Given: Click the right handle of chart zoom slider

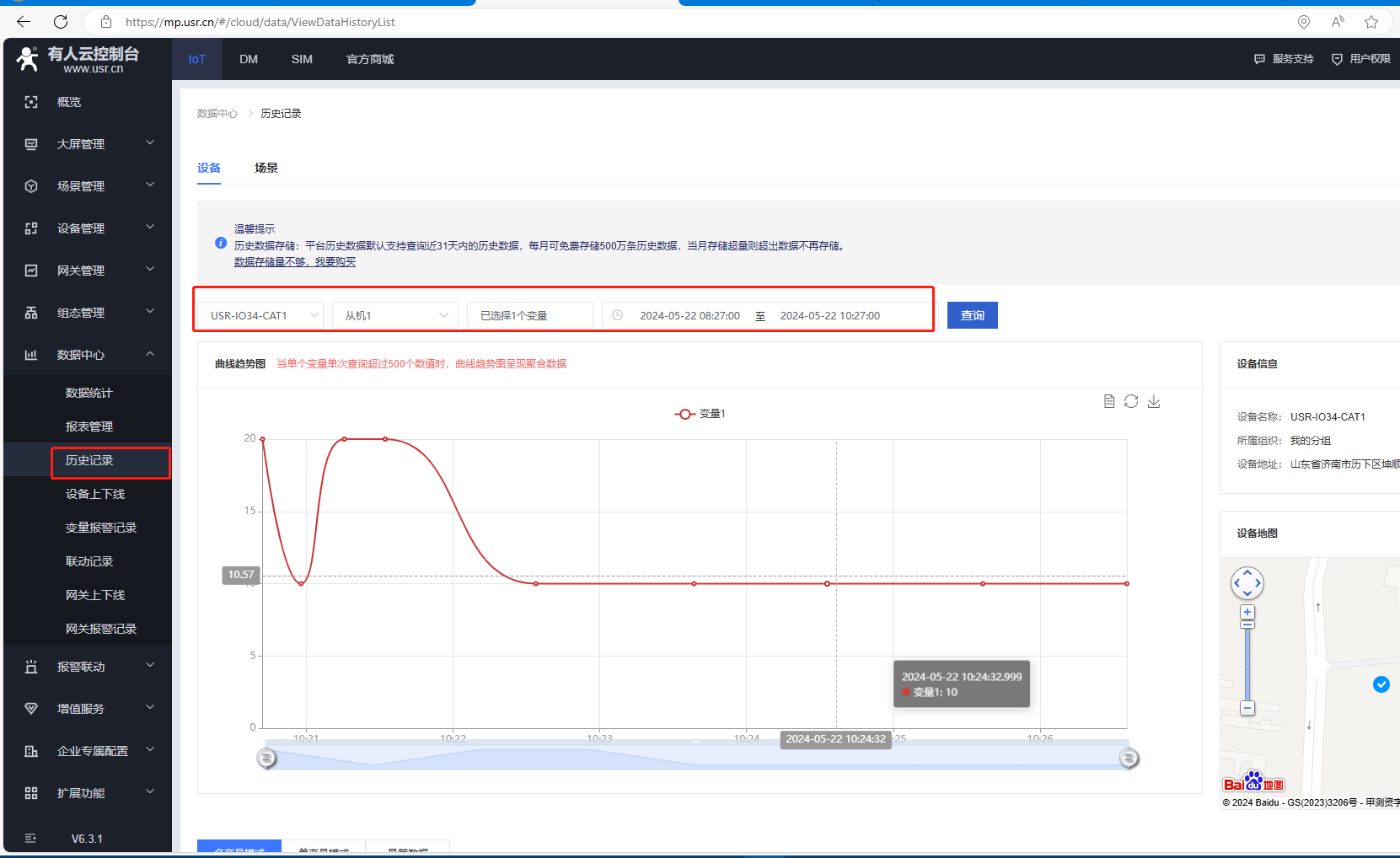Looking at the screenshot, I should click(1129, 759).
